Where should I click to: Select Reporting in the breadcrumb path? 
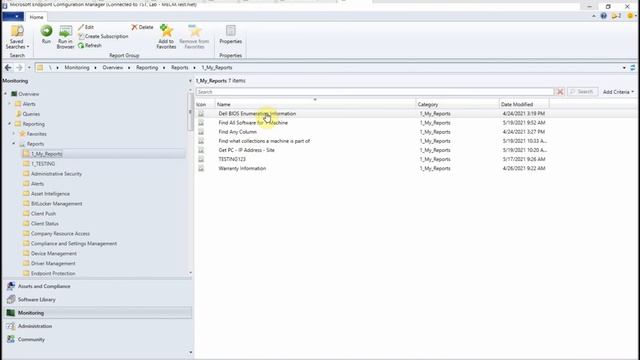147,67
